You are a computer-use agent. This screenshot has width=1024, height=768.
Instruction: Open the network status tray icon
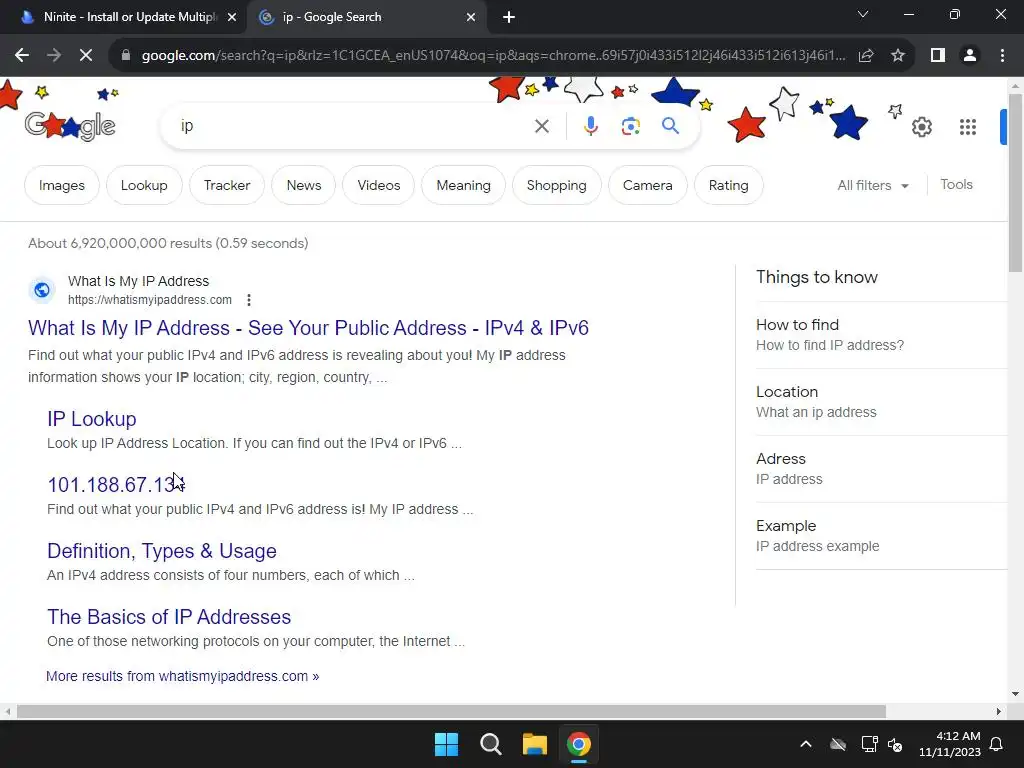869,744
